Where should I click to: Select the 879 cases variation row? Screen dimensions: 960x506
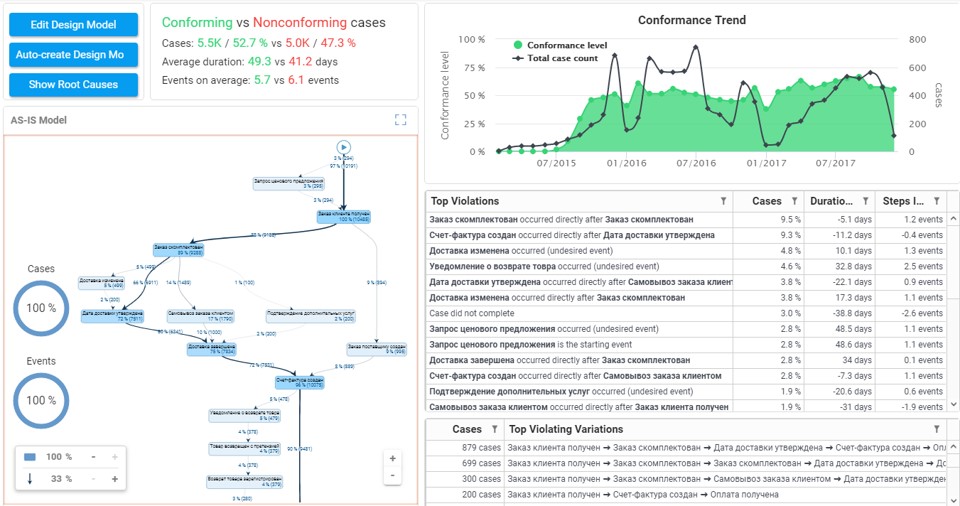coord(686,448)
